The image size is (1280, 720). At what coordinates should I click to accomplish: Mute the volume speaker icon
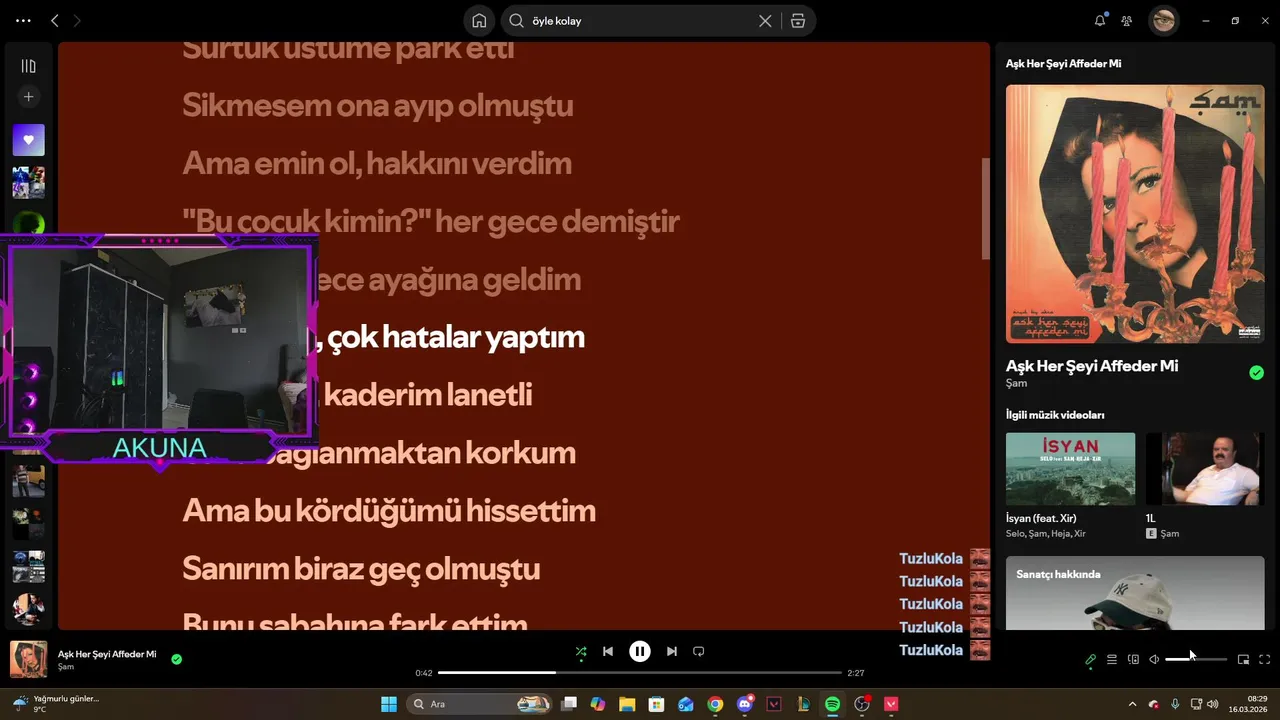pos(1154,659)
